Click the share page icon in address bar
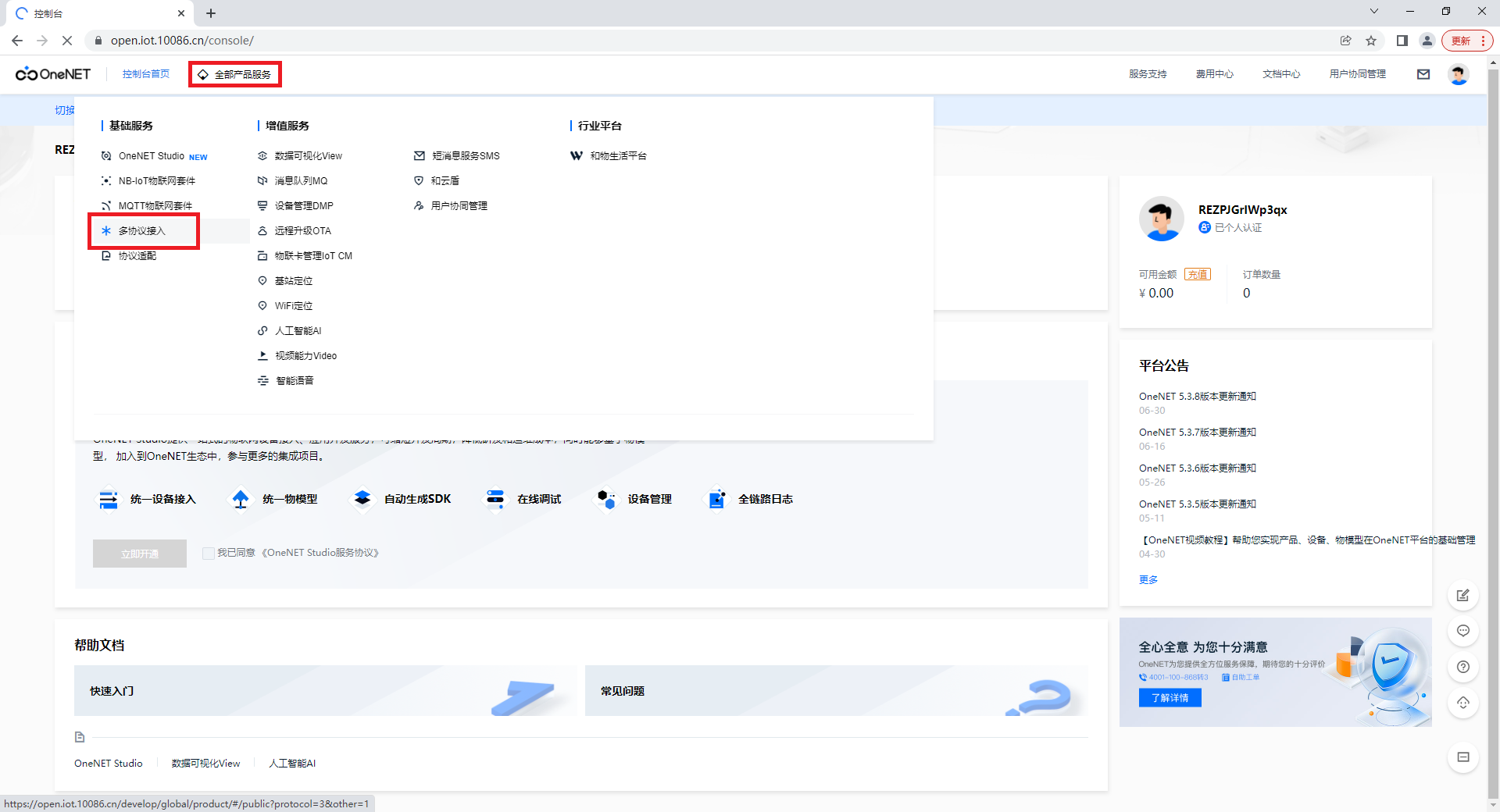The width and height of the screenshot is (1500, 812). (1345, 41)
